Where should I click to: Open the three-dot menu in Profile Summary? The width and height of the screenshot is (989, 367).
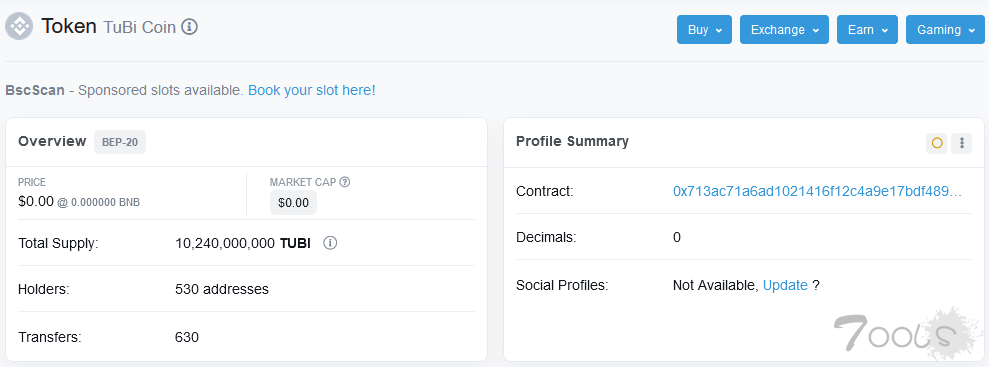click(x=962, y=143)
